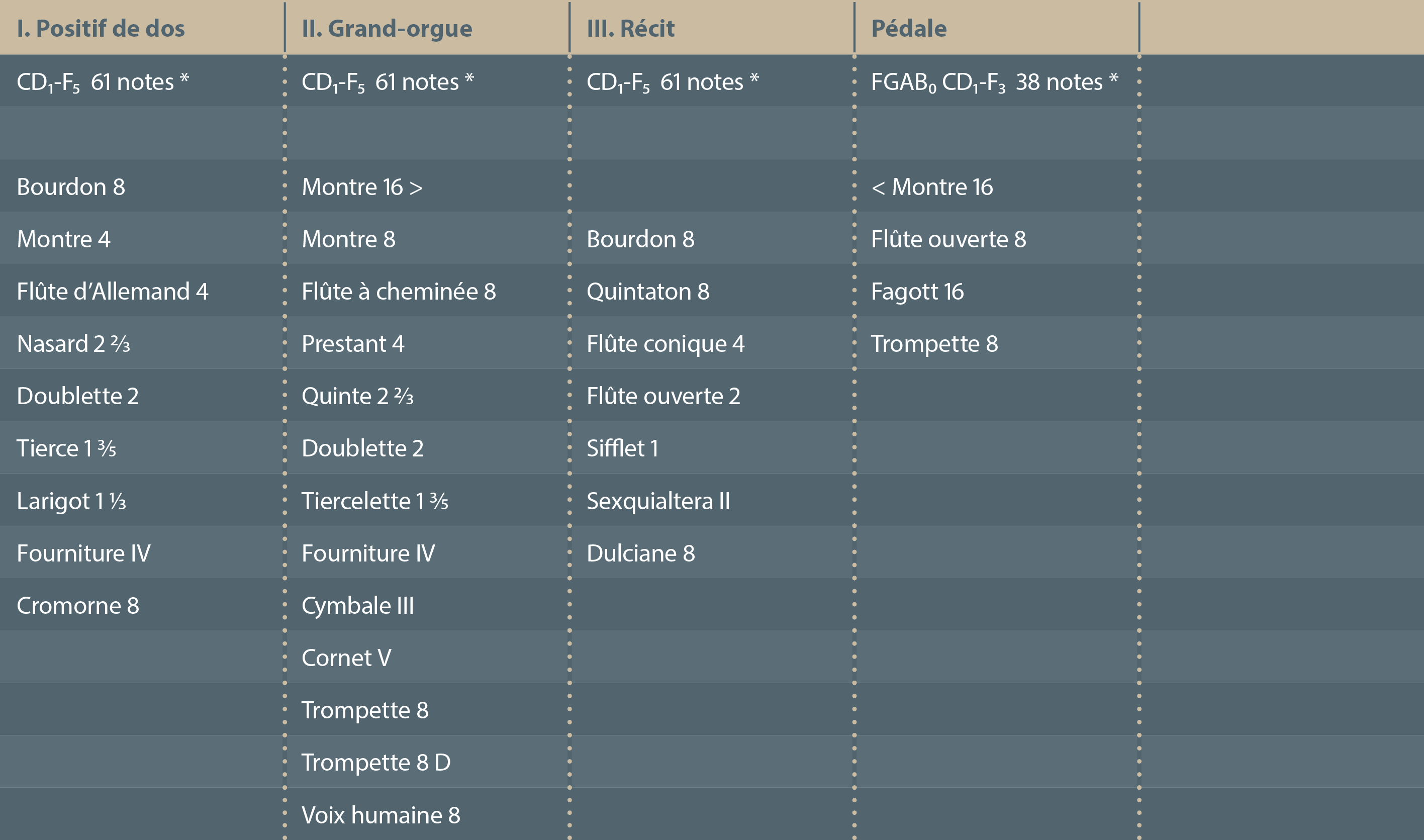1424x840 pixels.
Task: Select the Sifflet 1 stop
Action: point(622,448)
